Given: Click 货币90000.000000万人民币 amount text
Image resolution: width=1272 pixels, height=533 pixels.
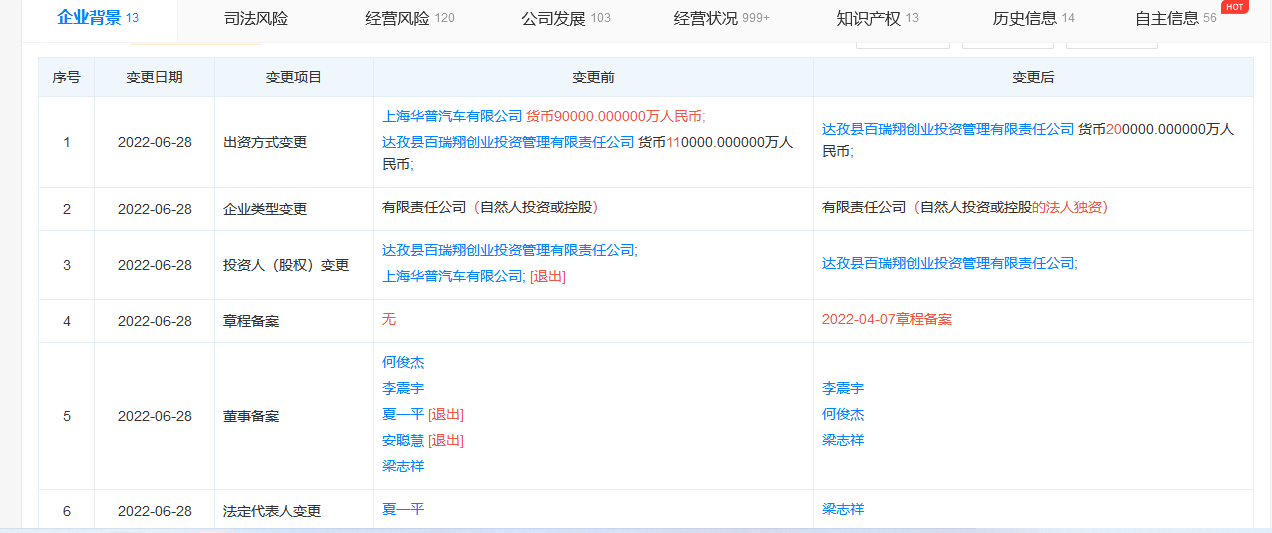Looking at the screenshot, I should coord(616,116).
